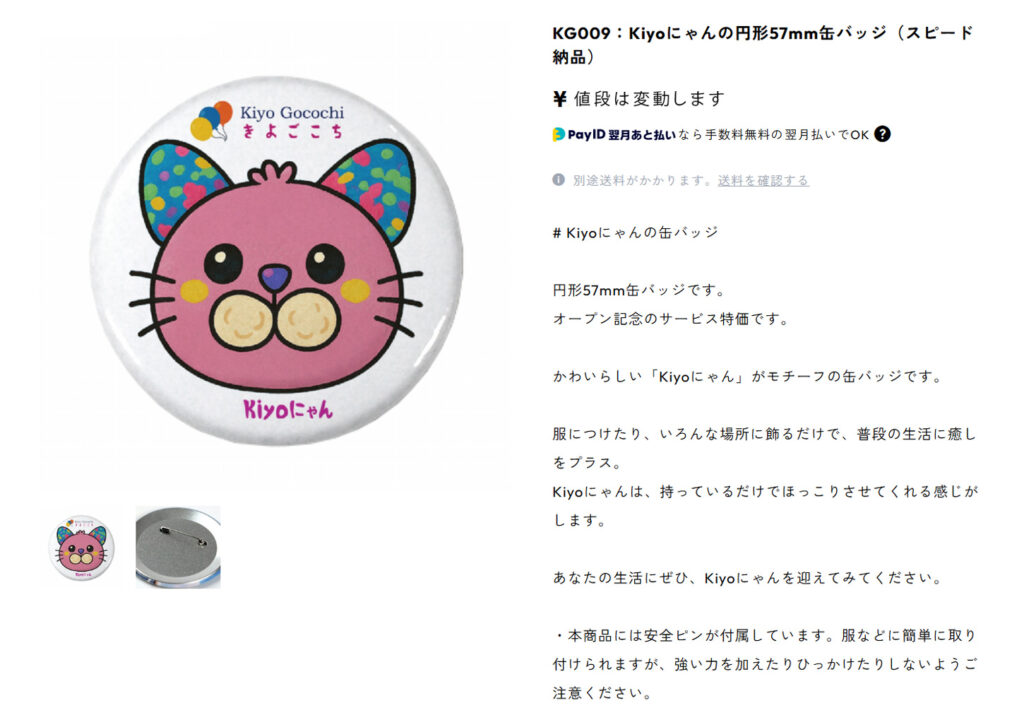Click the Kiyo Gocochi きよごこち text
The height and width of the screenshot is (708, 1024).
[292, 122]
